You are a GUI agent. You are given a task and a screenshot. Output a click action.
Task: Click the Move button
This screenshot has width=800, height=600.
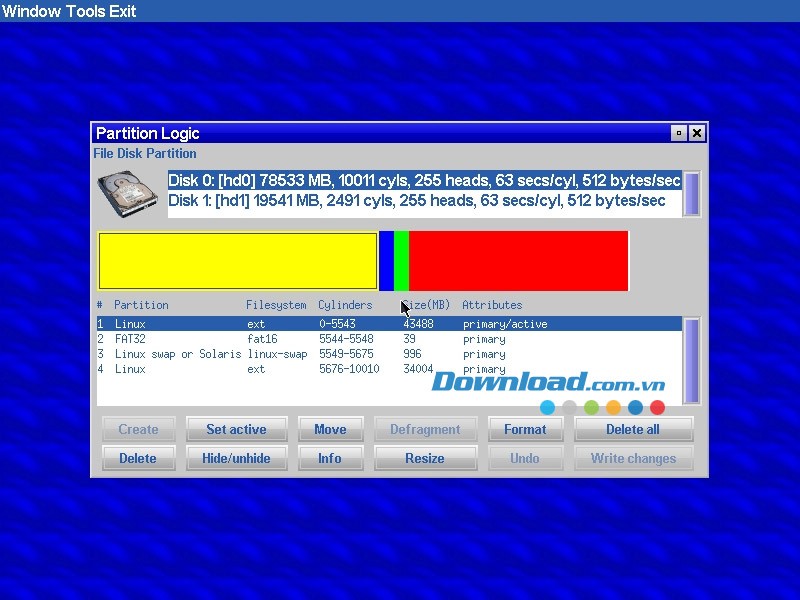click(330, 429)
